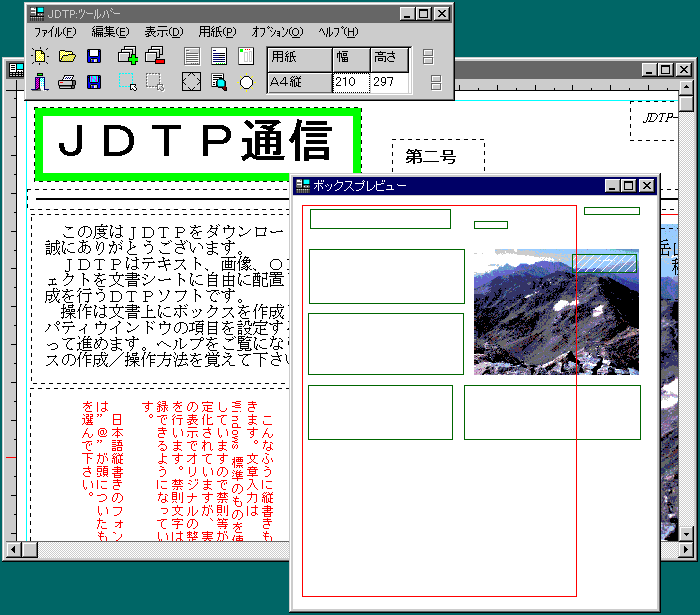This screenshot has width=700, height=615.
Task: Open the ファイル(F) menu
Action: pyautogui.click(x=55, y=32)
